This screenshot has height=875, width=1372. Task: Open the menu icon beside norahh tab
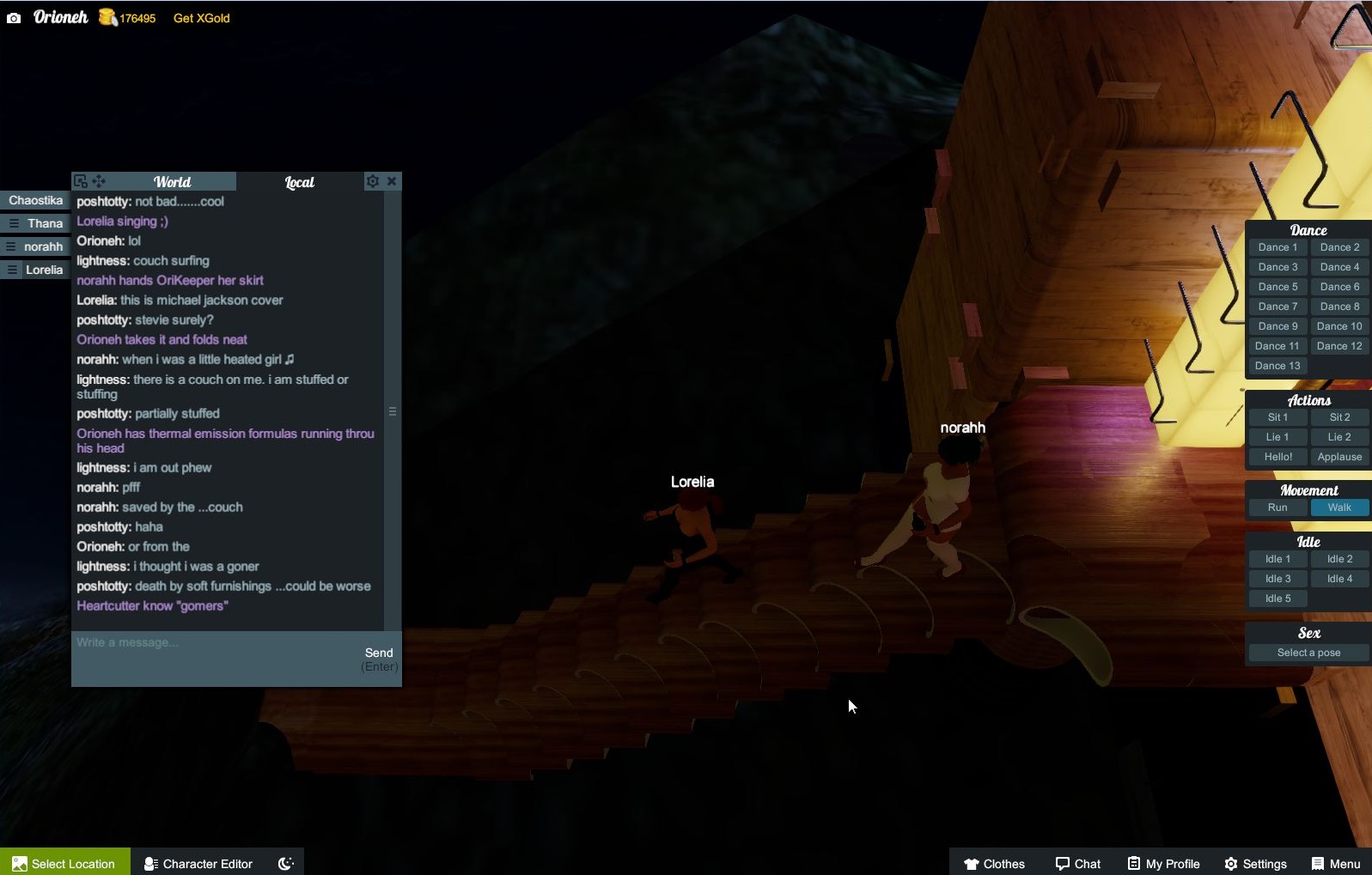(11, 246)
